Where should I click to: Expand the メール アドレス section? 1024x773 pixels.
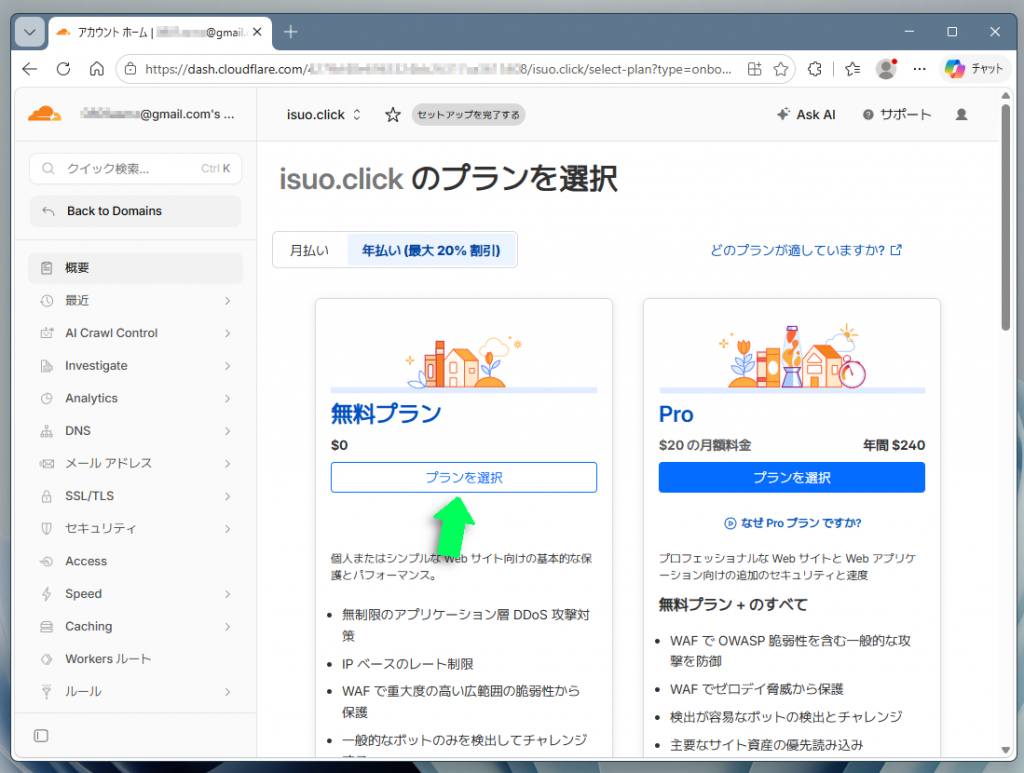(x=135, y=464)
